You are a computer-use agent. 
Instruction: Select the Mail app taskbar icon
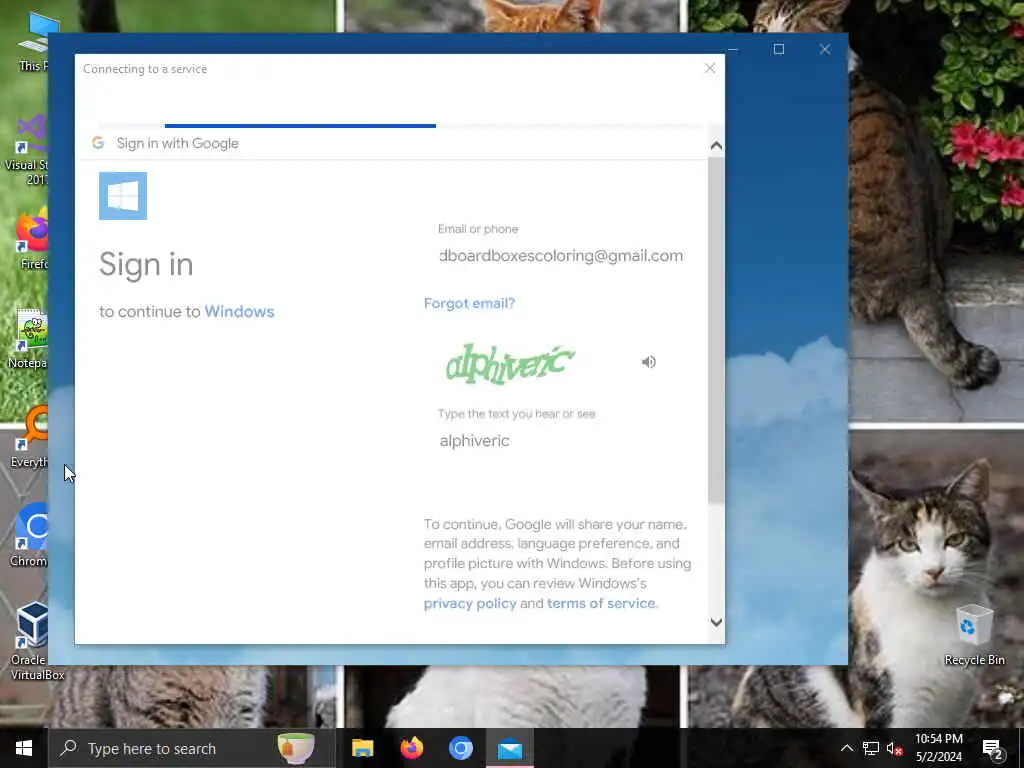click(x=509, y=748)
